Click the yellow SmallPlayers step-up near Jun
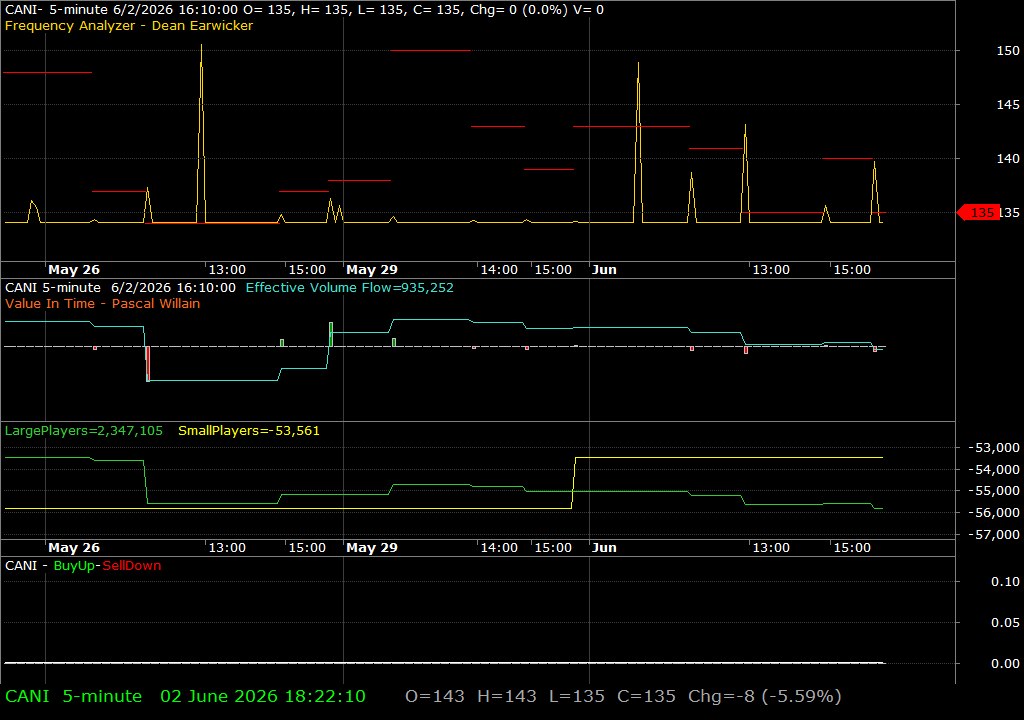The height and width of the screenshot is (720, 1024). click(x=574, y=483)
